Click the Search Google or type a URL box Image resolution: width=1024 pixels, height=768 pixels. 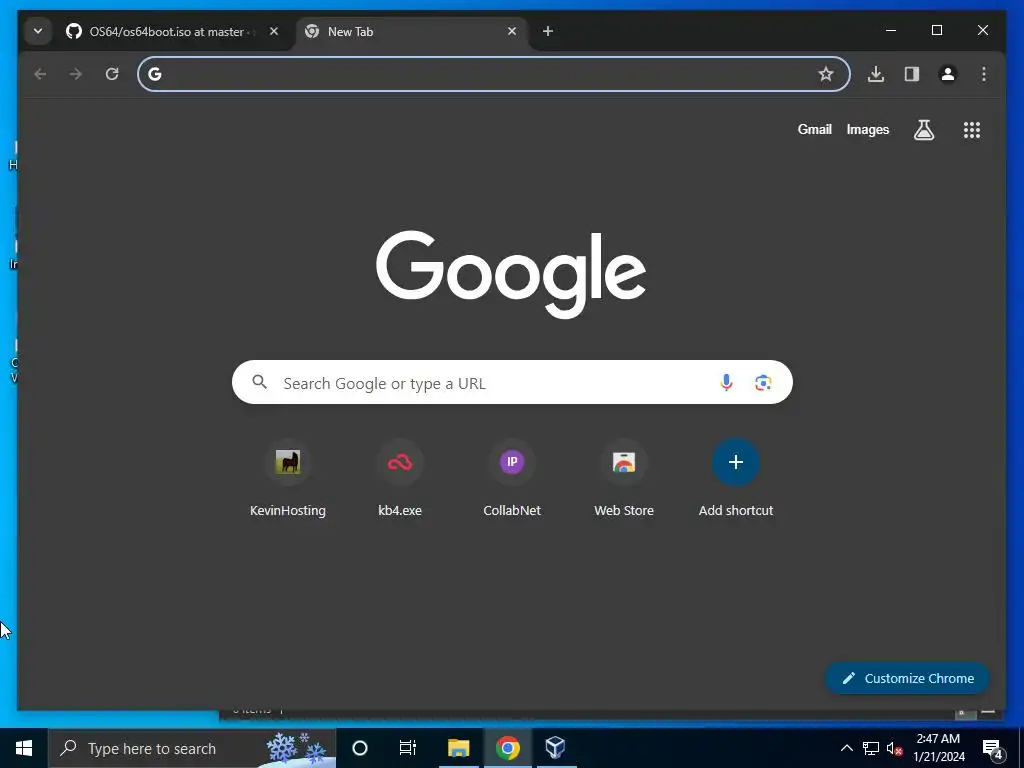[x=512, y=383]
